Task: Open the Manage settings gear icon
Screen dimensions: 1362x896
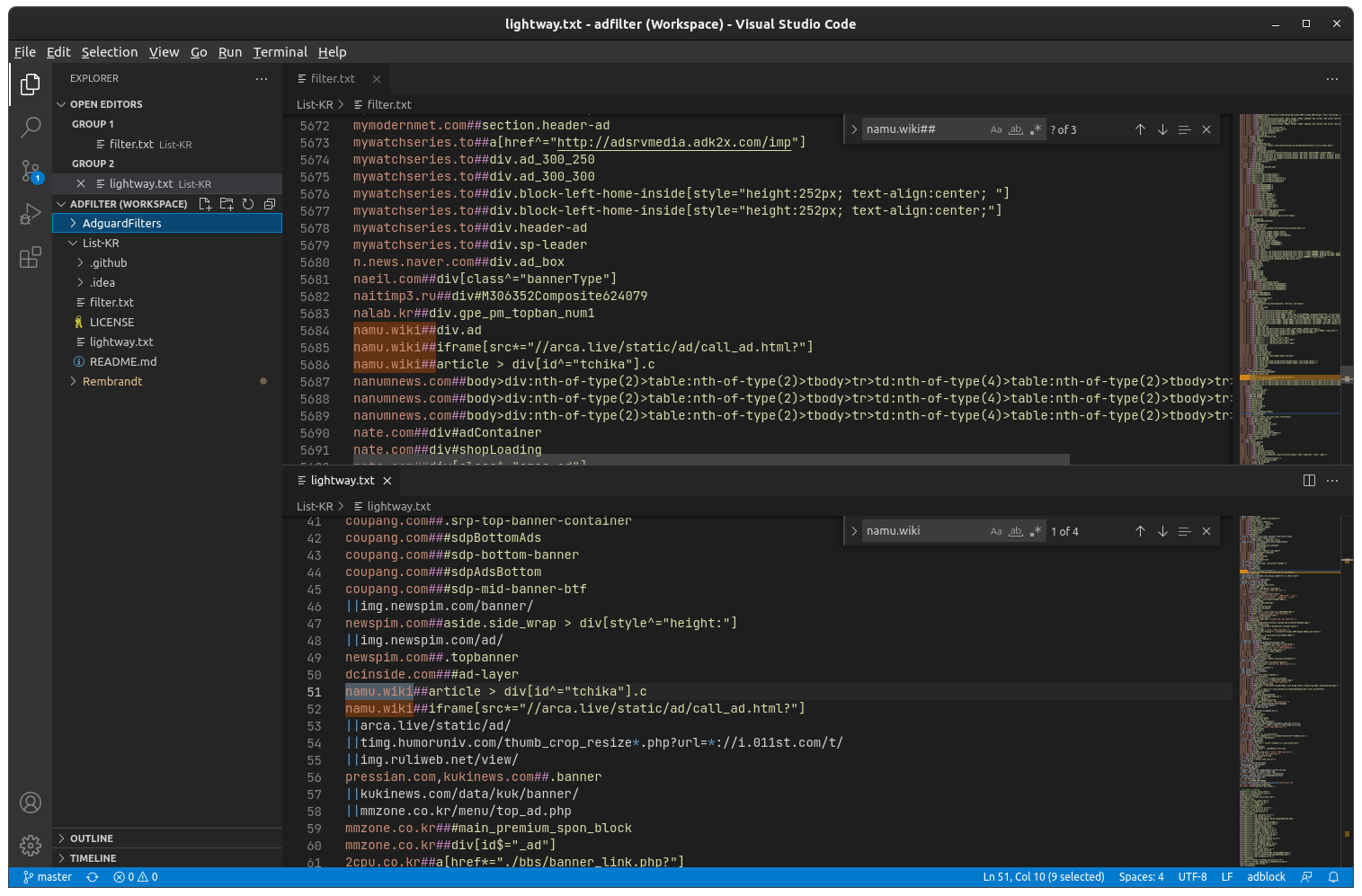Action: (30, 846)
